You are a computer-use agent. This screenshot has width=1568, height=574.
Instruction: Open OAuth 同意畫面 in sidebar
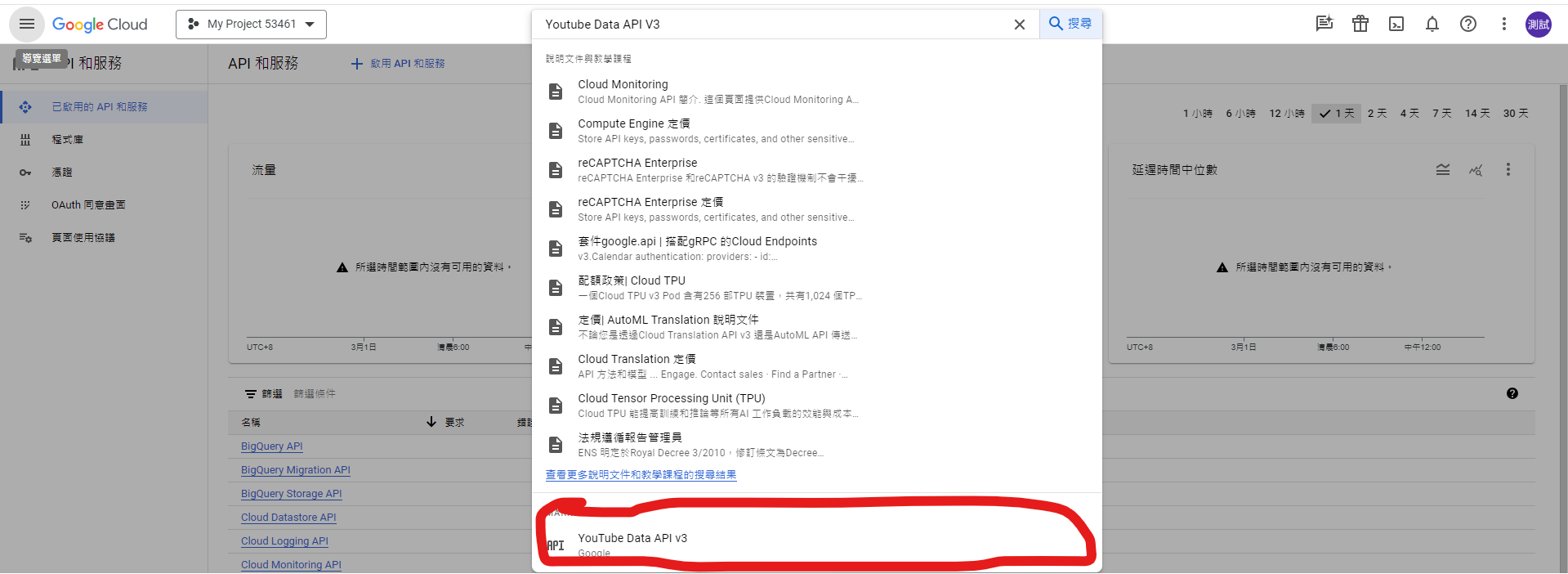105,205
